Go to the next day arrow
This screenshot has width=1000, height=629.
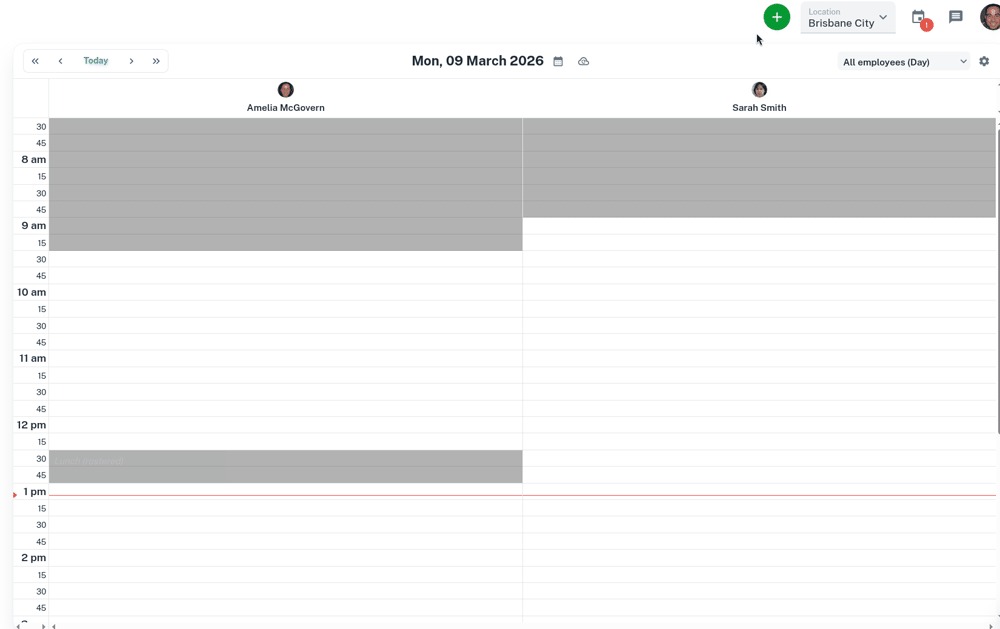131,61
